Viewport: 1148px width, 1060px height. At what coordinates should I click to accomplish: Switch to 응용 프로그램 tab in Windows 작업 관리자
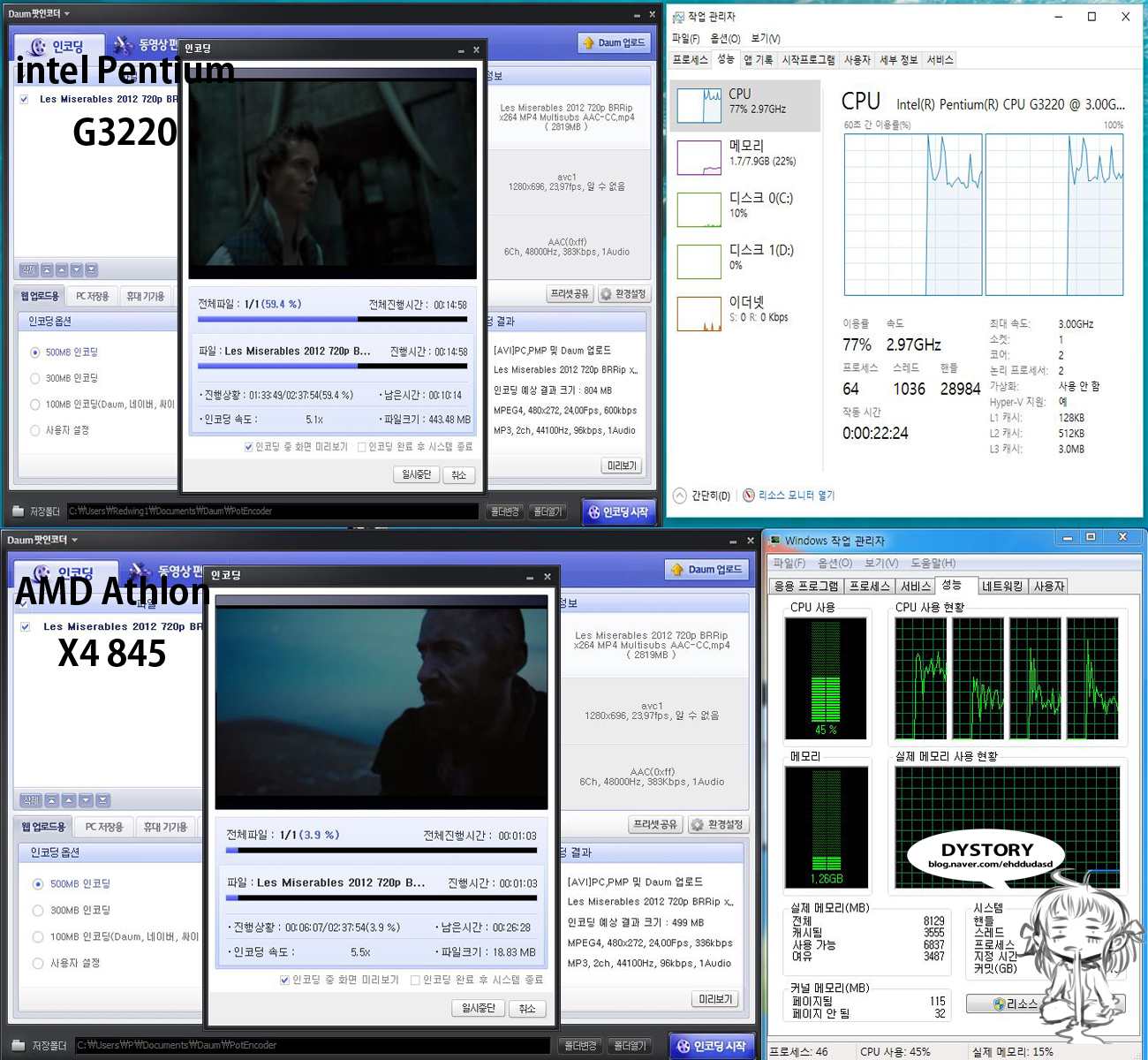coord(806,587)
